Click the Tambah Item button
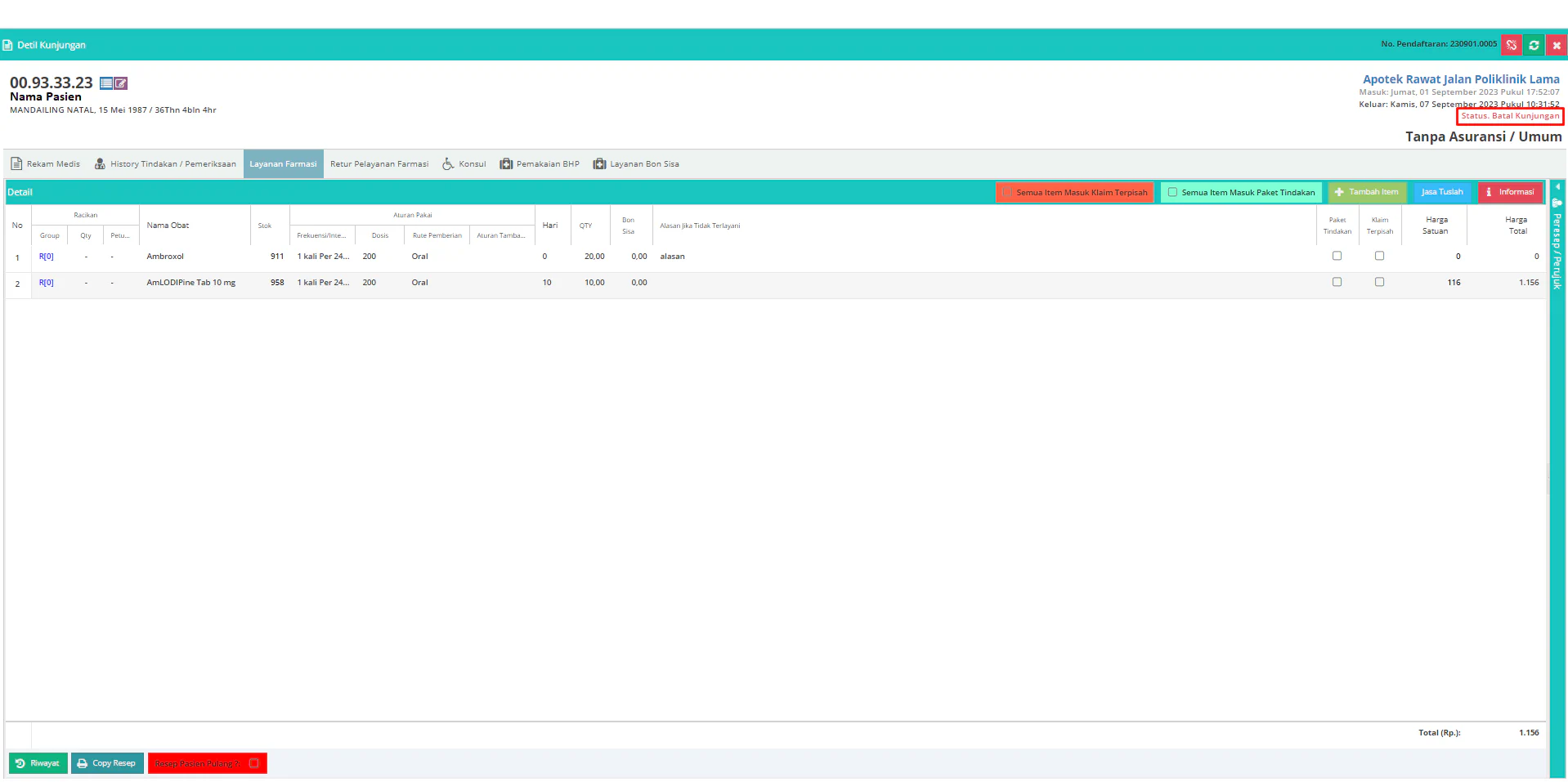This screenshot has height=782, width=1568. (1367, 193)
